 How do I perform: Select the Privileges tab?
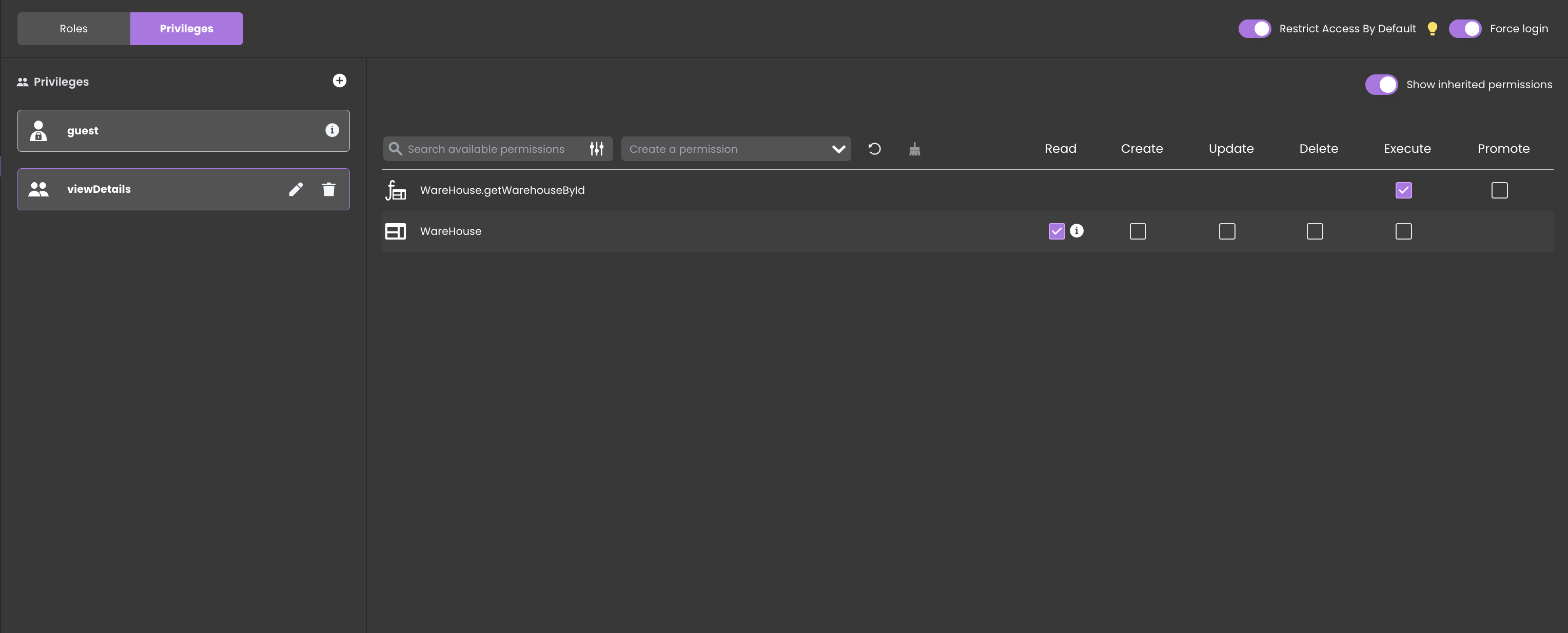(x=186, y=29)
